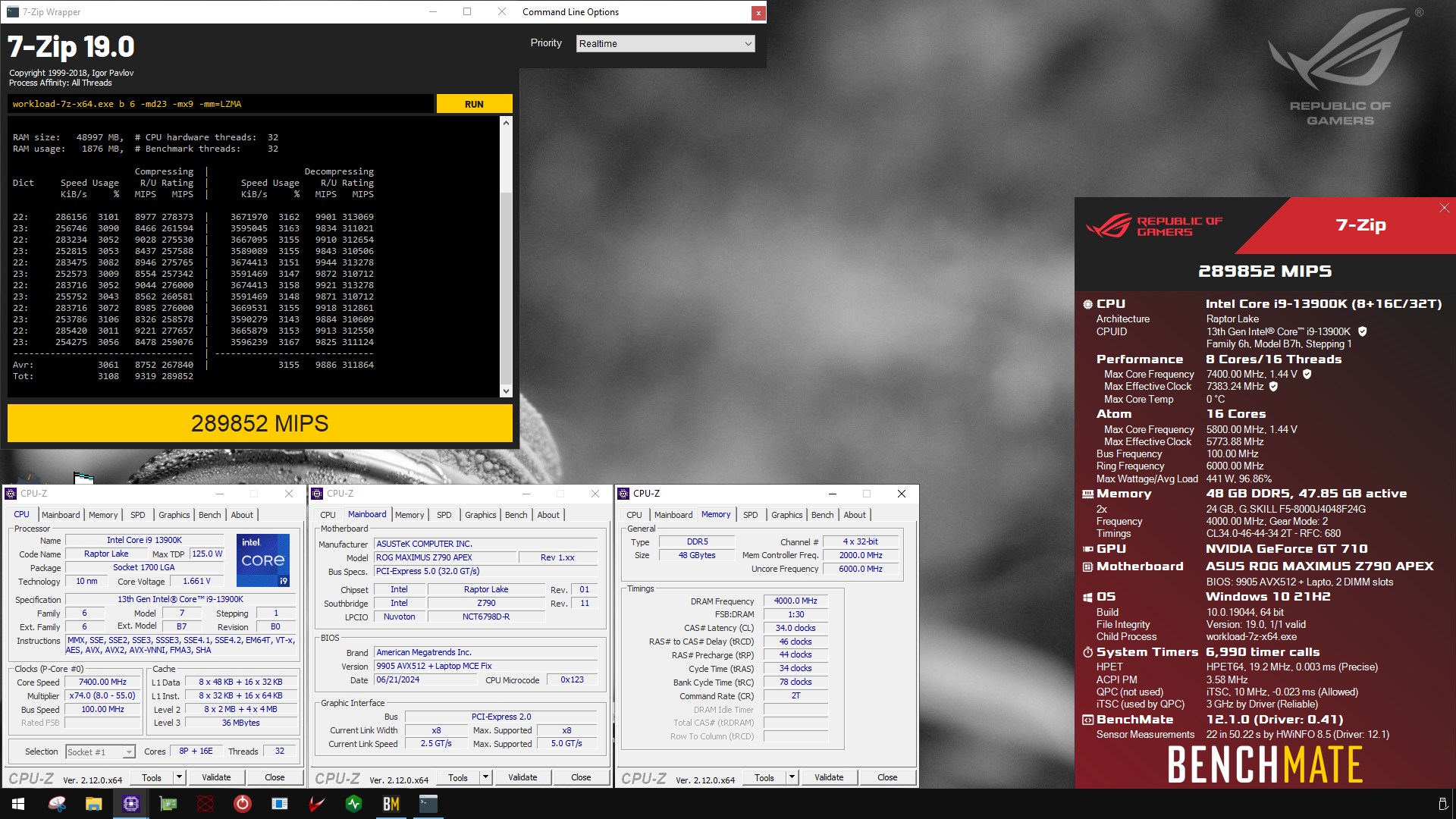The image size is (1456, 819).
Task: Expand Tools arrow in first CPU-Z window
Action: (x=180, y=777)
